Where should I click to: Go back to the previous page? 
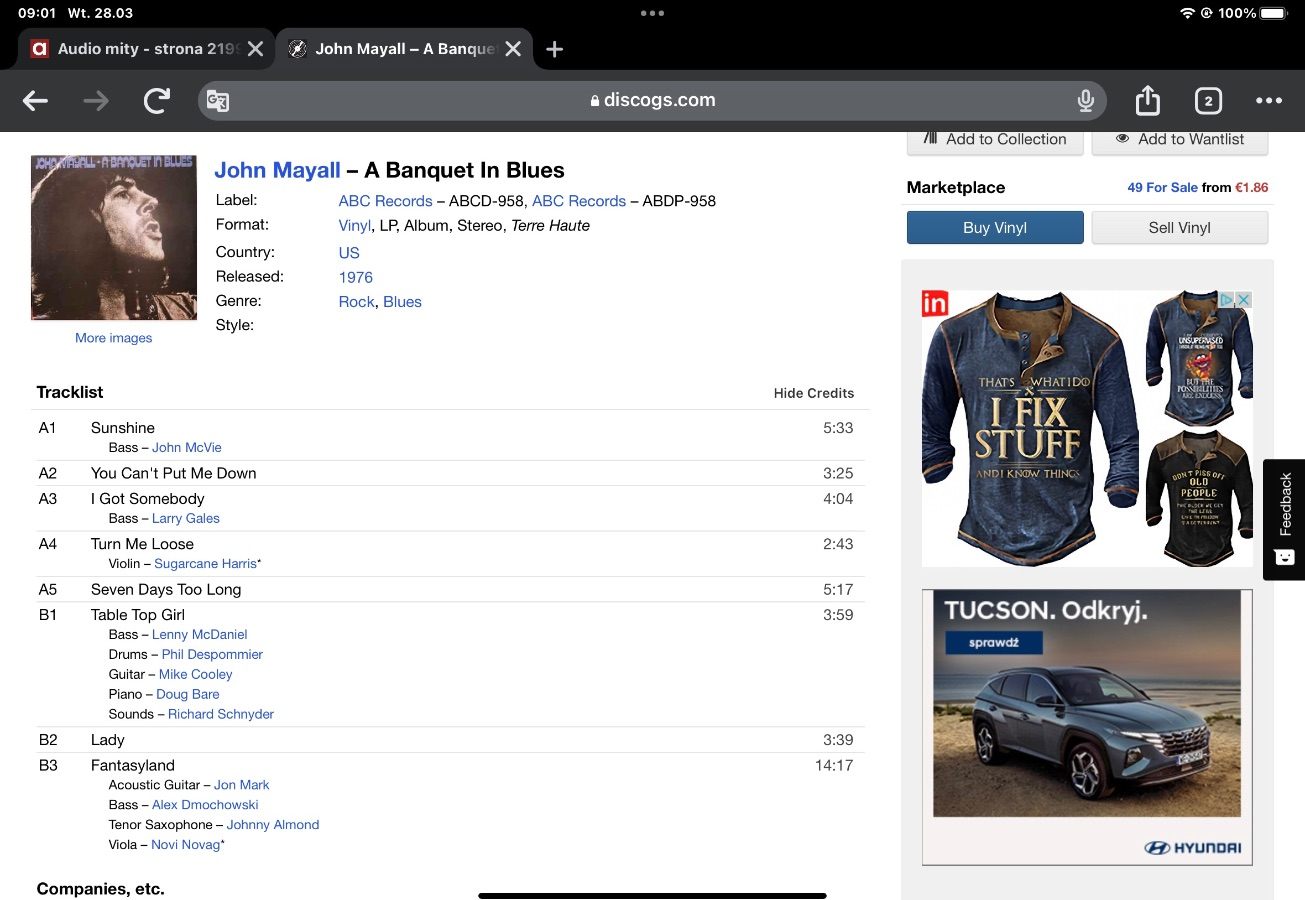(36, 101)
